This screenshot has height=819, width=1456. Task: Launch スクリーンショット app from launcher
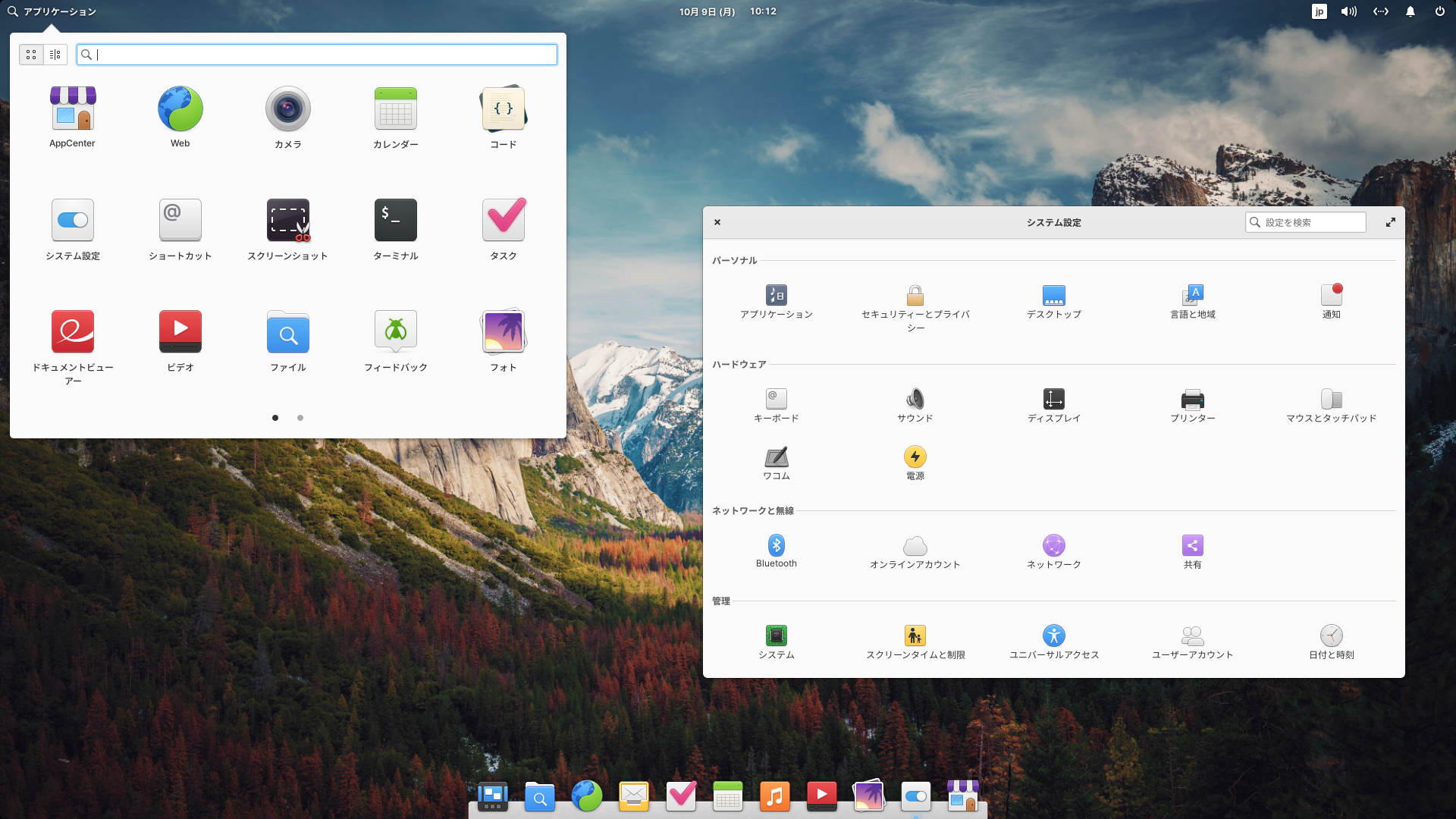pyautogui.click(x=287, y=221)
